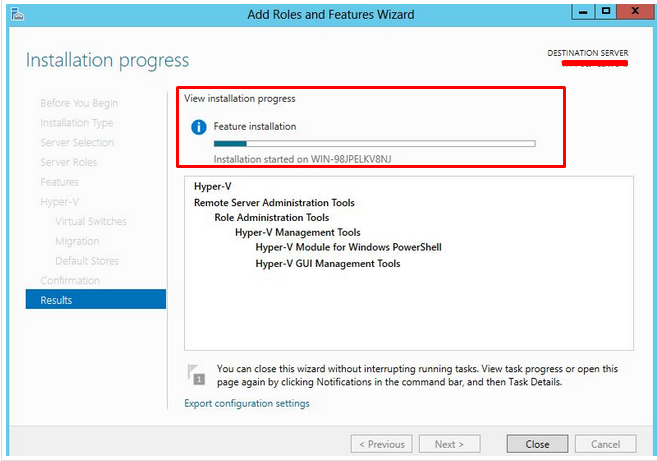Click the blue Feature installation info icon

coord(199,127)
